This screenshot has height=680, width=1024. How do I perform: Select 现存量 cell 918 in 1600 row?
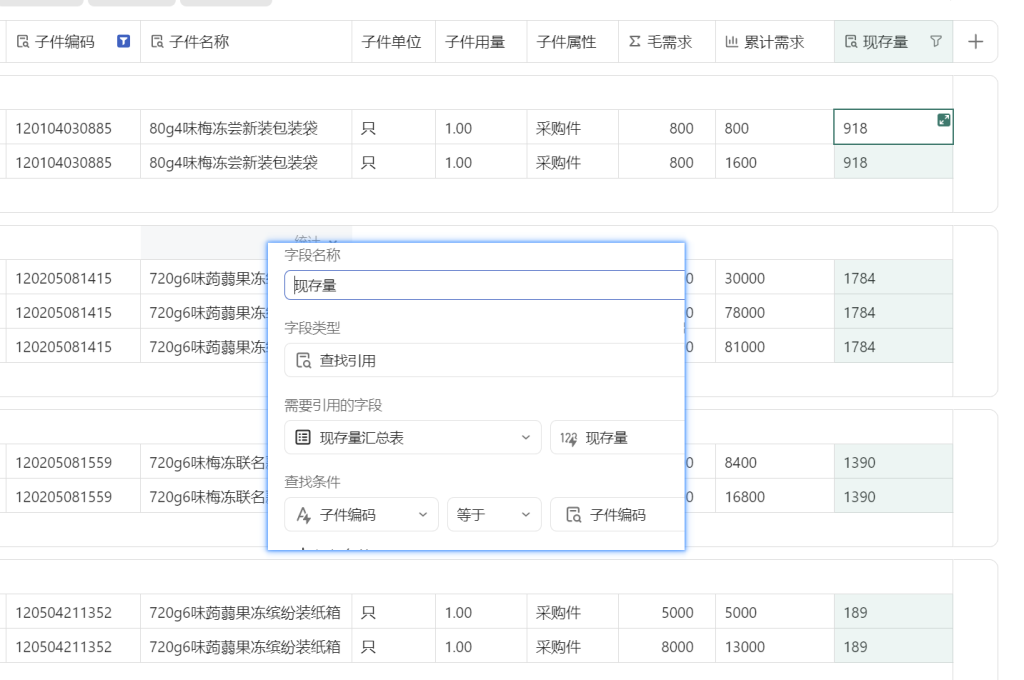(893, 162)
